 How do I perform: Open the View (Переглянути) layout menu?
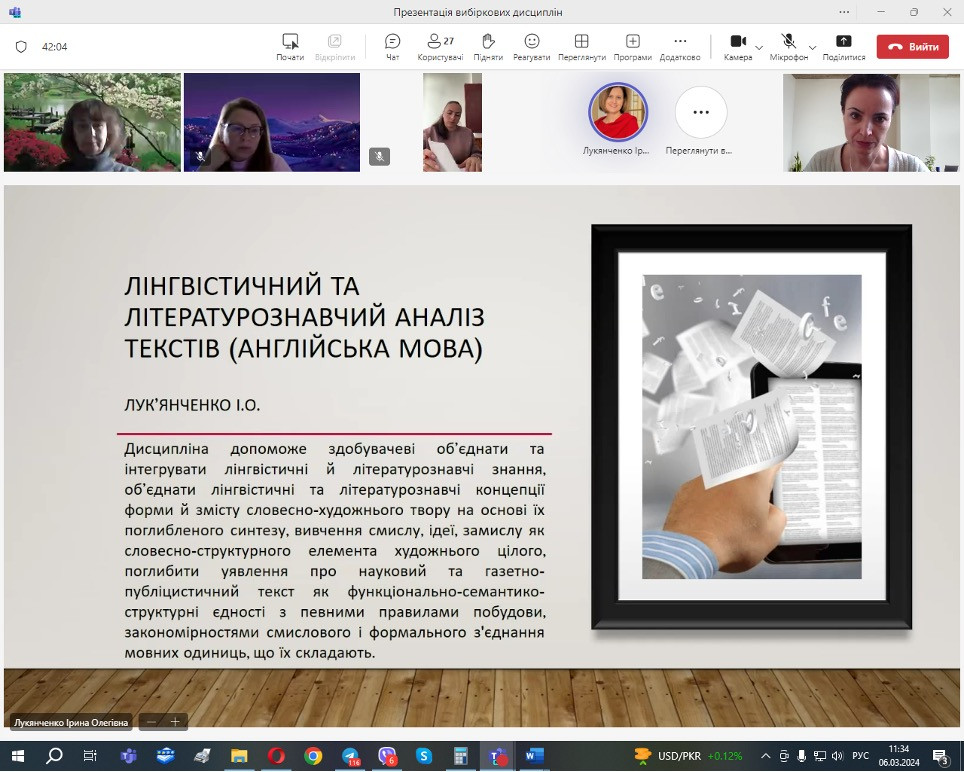(581, 46)
